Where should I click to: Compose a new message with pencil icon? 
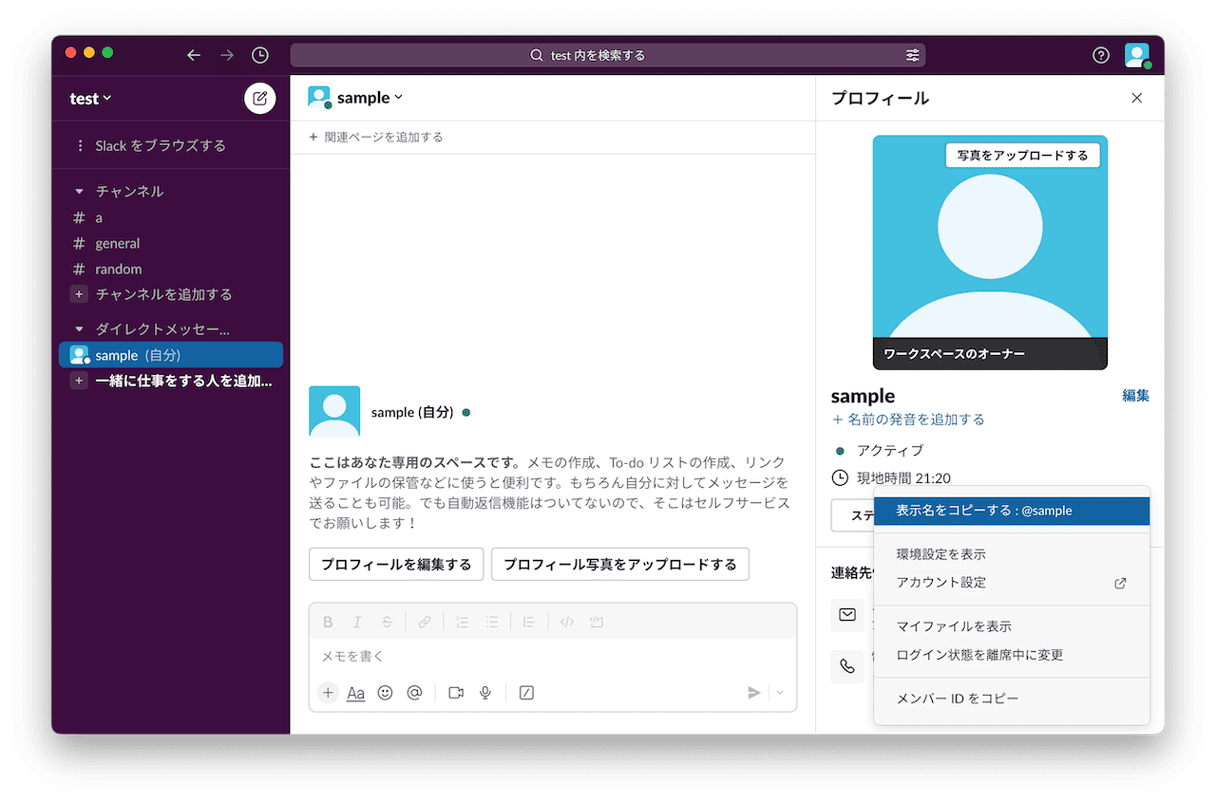[x=260, y=98]
